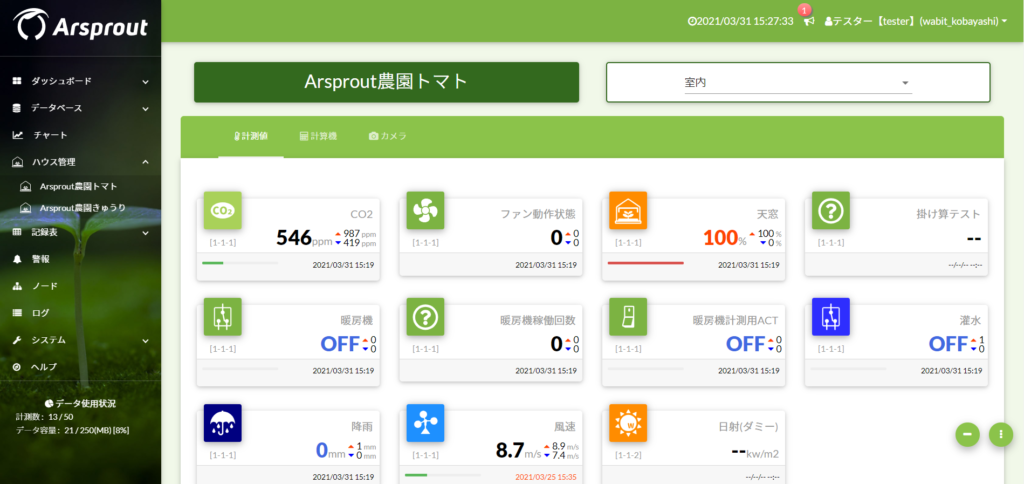Screen dimensions: 1024x484
Task: Open the 室内 location dropdown
Action: pos(798,83)
